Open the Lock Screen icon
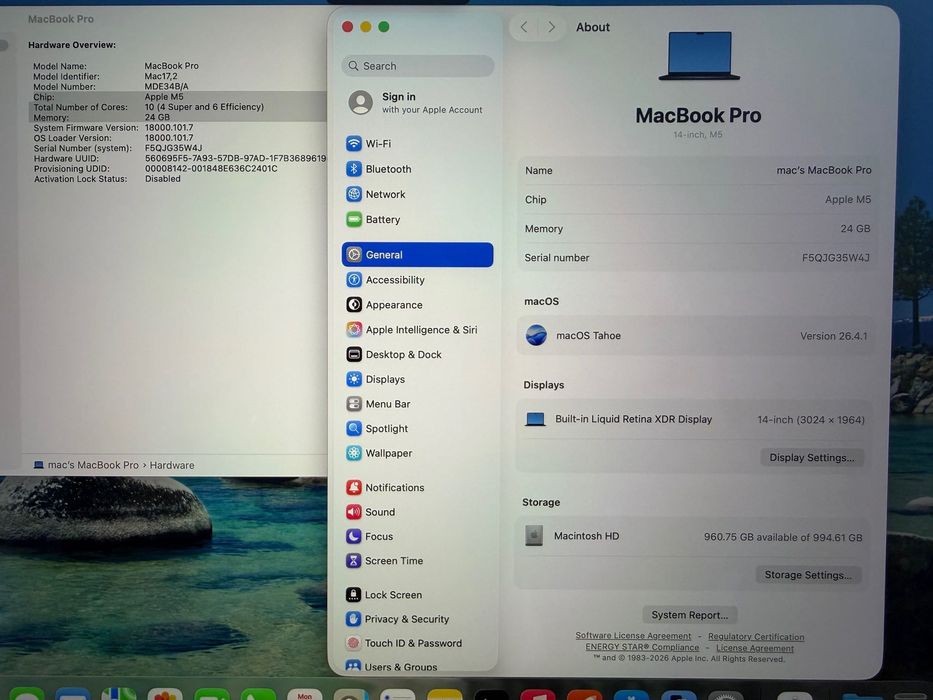The image size is (933, 700). tap(353, 595)
